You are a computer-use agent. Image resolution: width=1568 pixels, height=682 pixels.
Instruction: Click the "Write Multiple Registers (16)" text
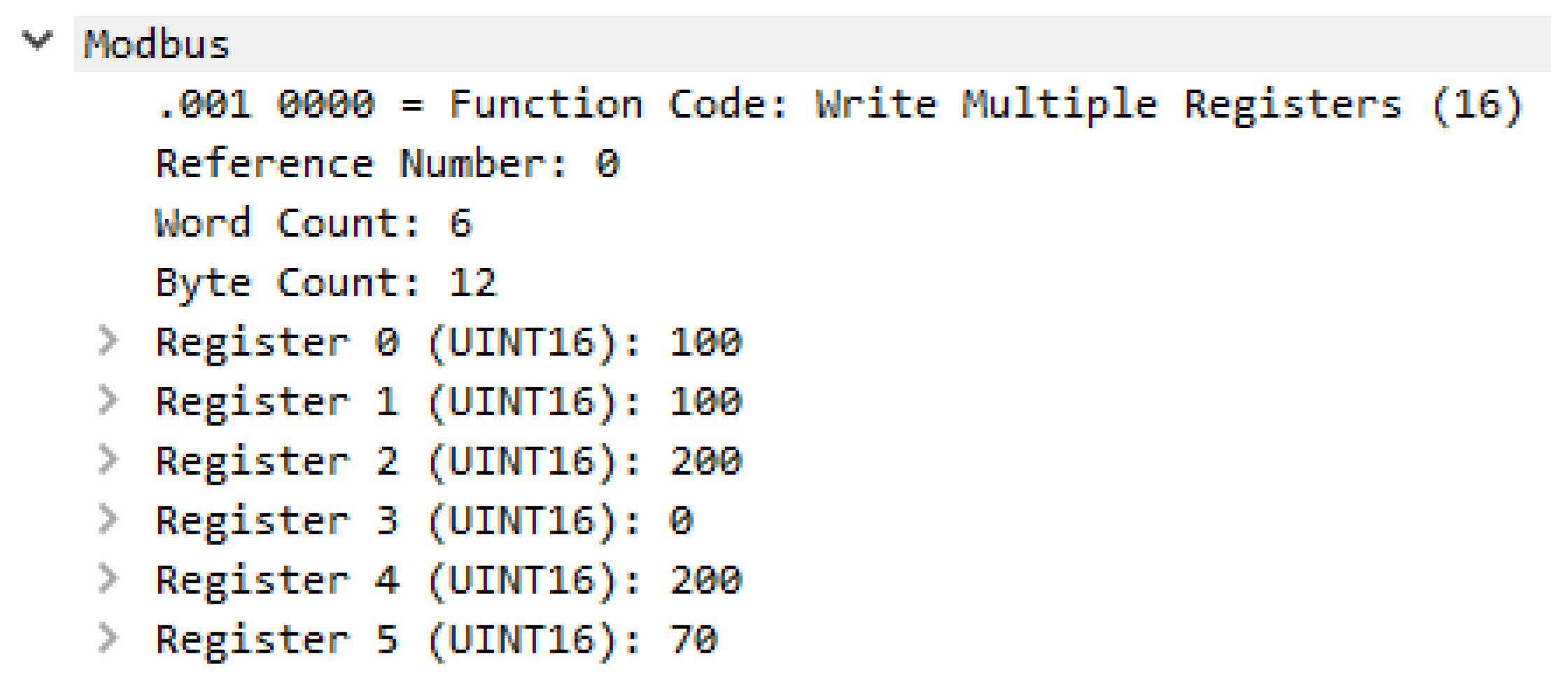click(1169, 105)
